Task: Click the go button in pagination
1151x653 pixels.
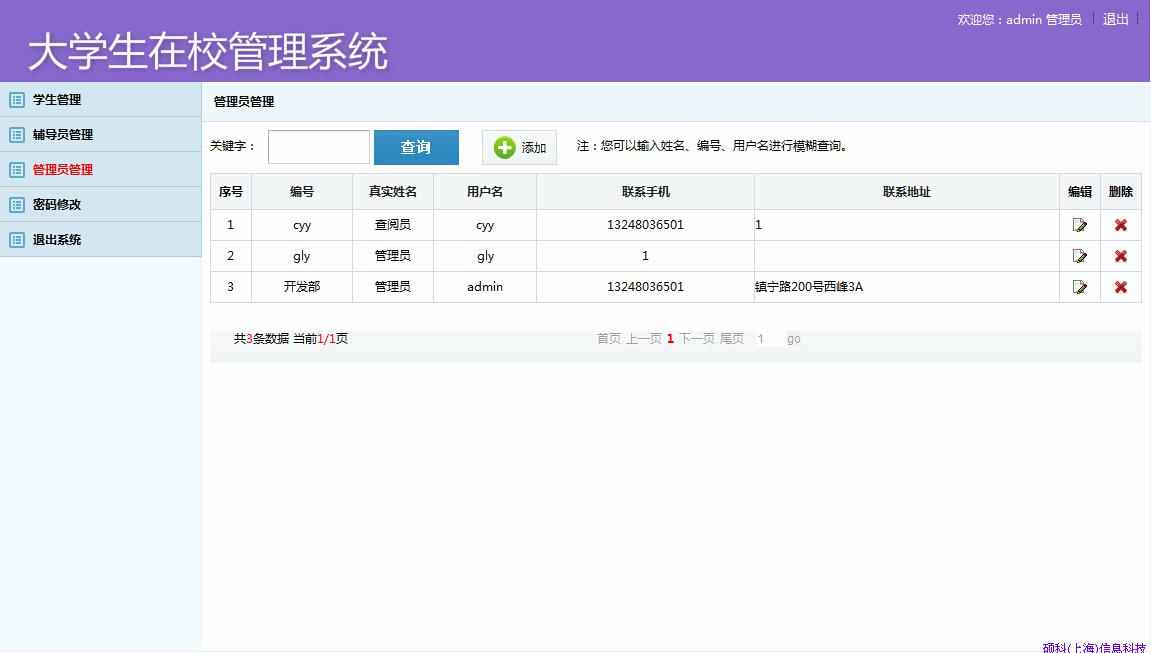Action: tap(794, 339)
